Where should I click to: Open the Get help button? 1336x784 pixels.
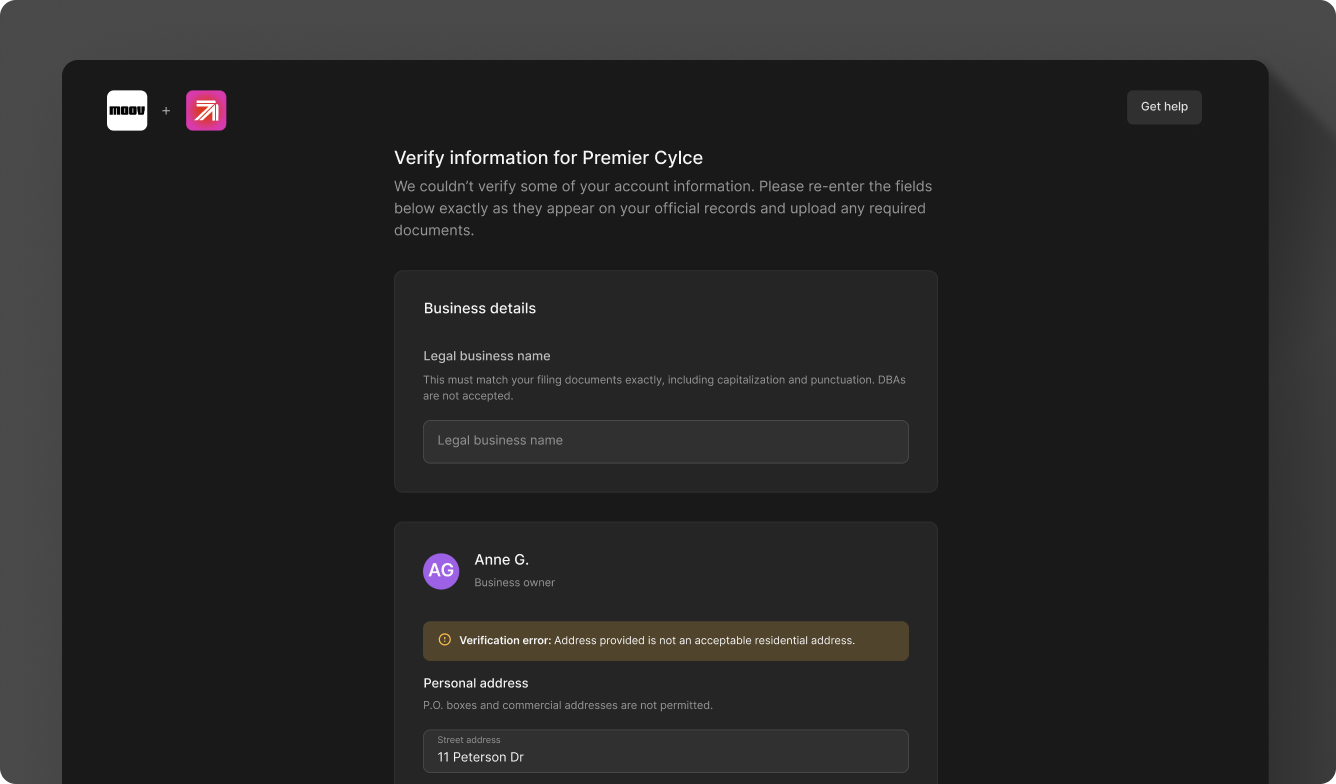pos(1164,107)
